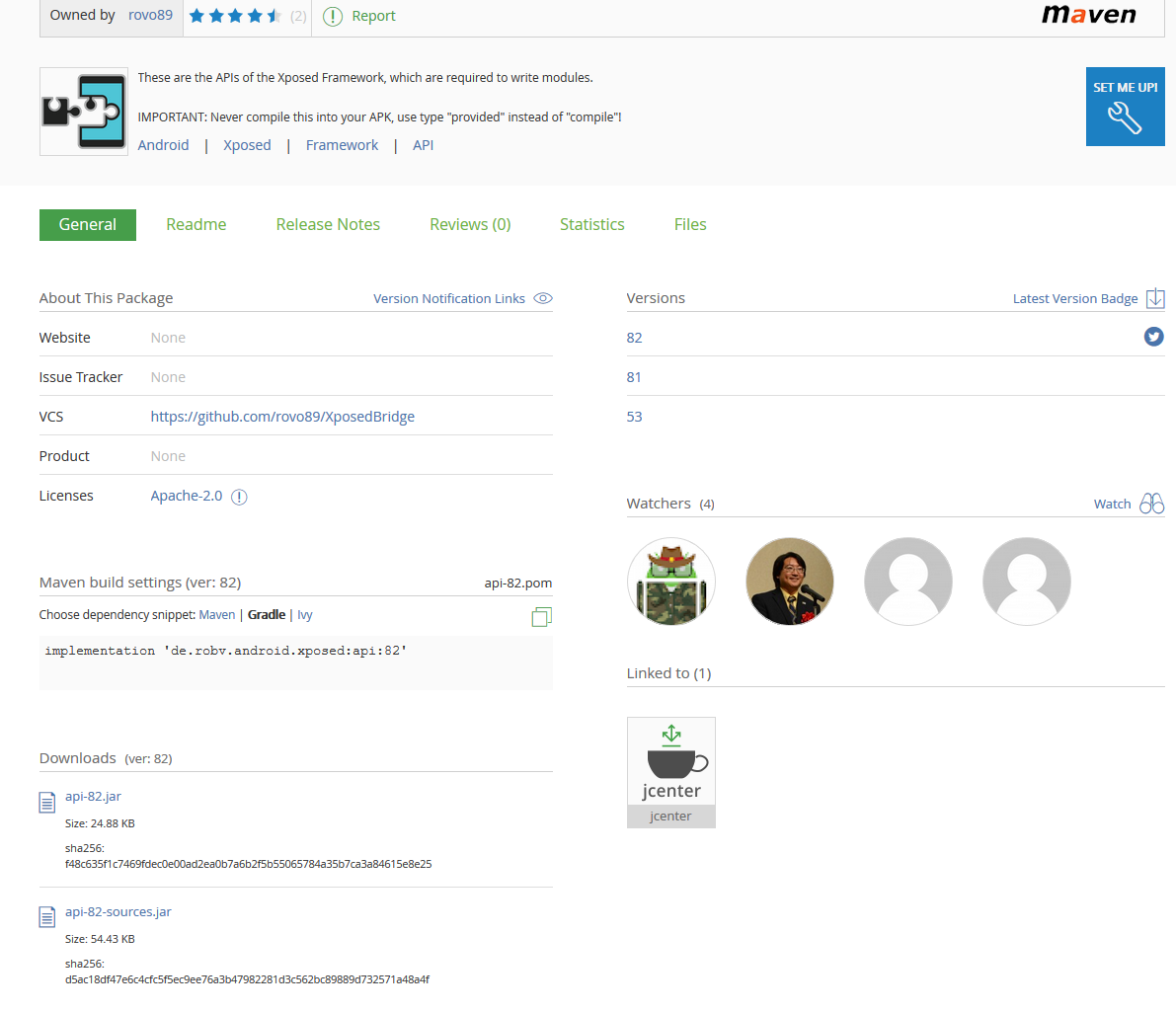Click the fourth watcher default avatar
This screenshot has width=1176, height=1012.
1027,582
